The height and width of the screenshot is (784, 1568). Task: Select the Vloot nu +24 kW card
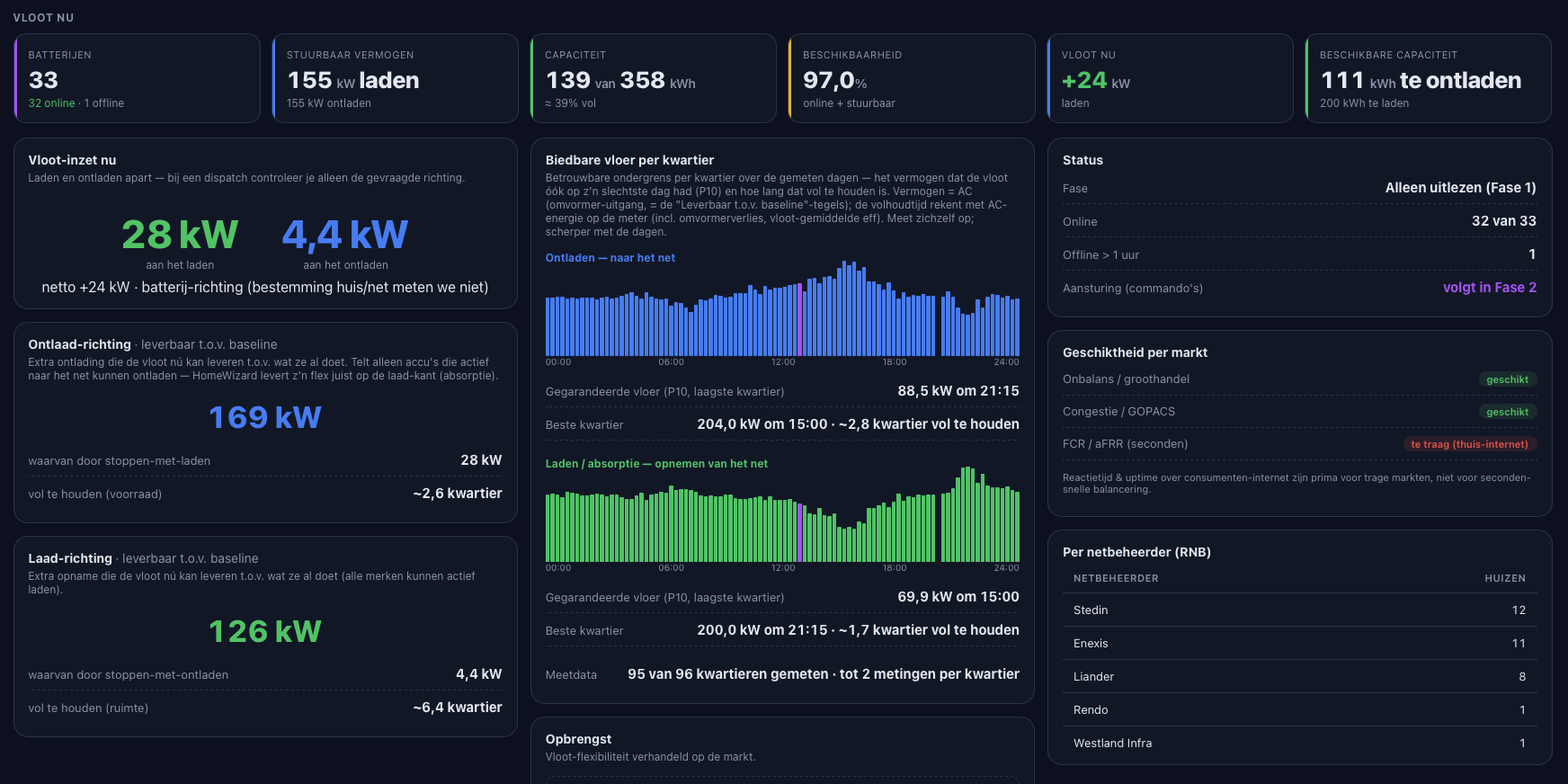[1171, 78]
